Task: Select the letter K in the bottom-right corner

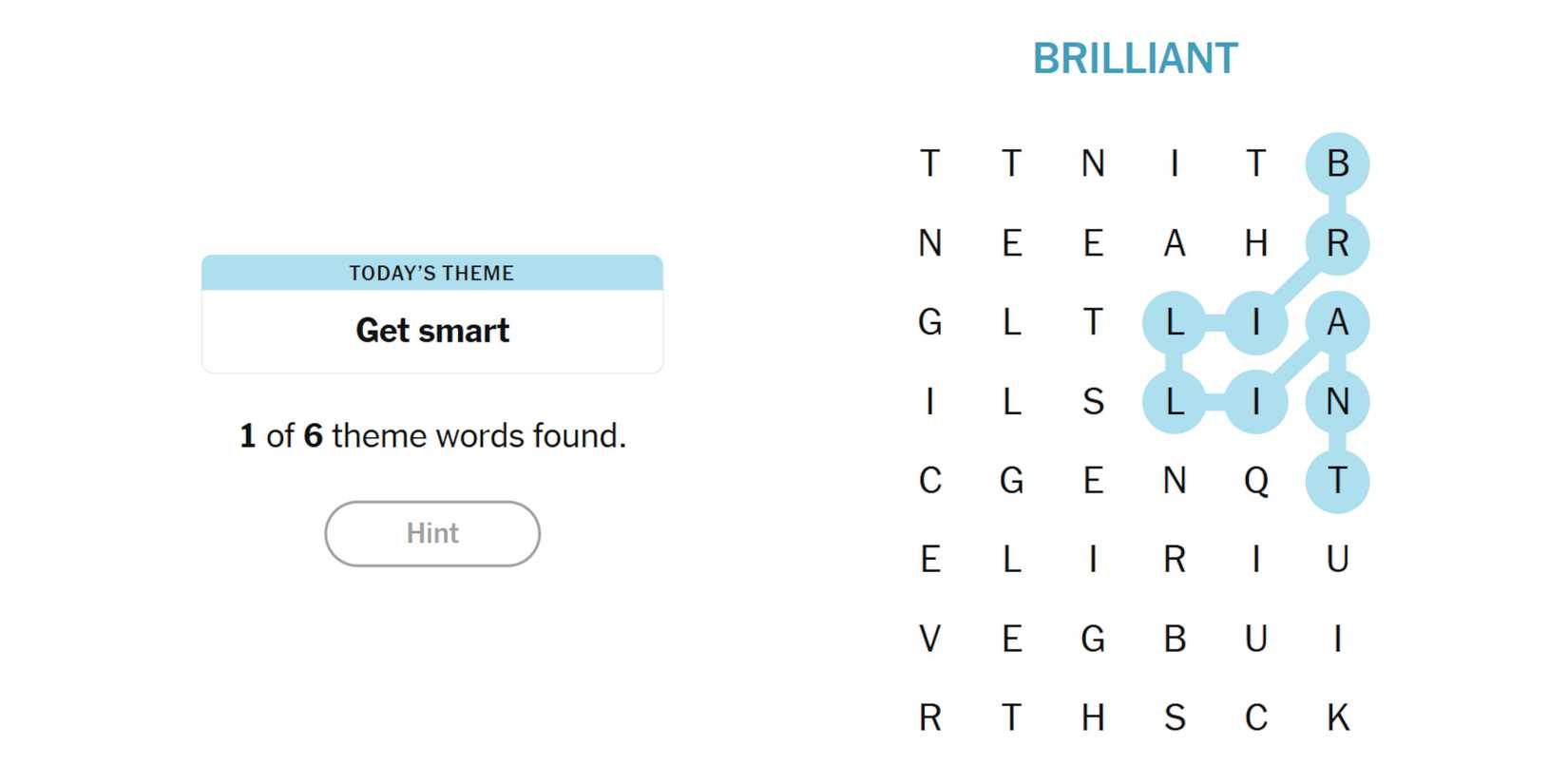Action: tap(1337, 717)
